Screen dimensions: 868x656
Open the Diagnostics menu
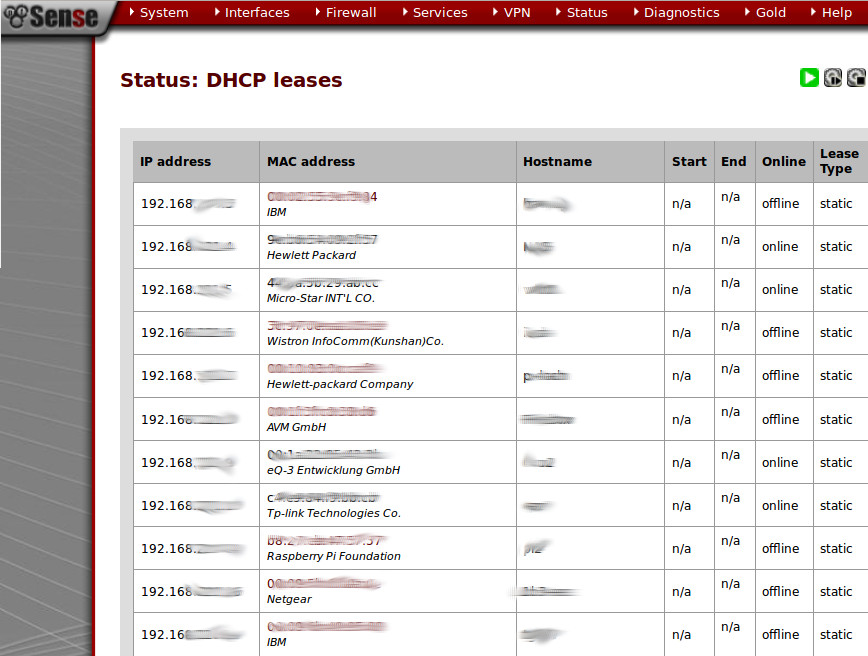pyautogui.click(x=681, y=13)
